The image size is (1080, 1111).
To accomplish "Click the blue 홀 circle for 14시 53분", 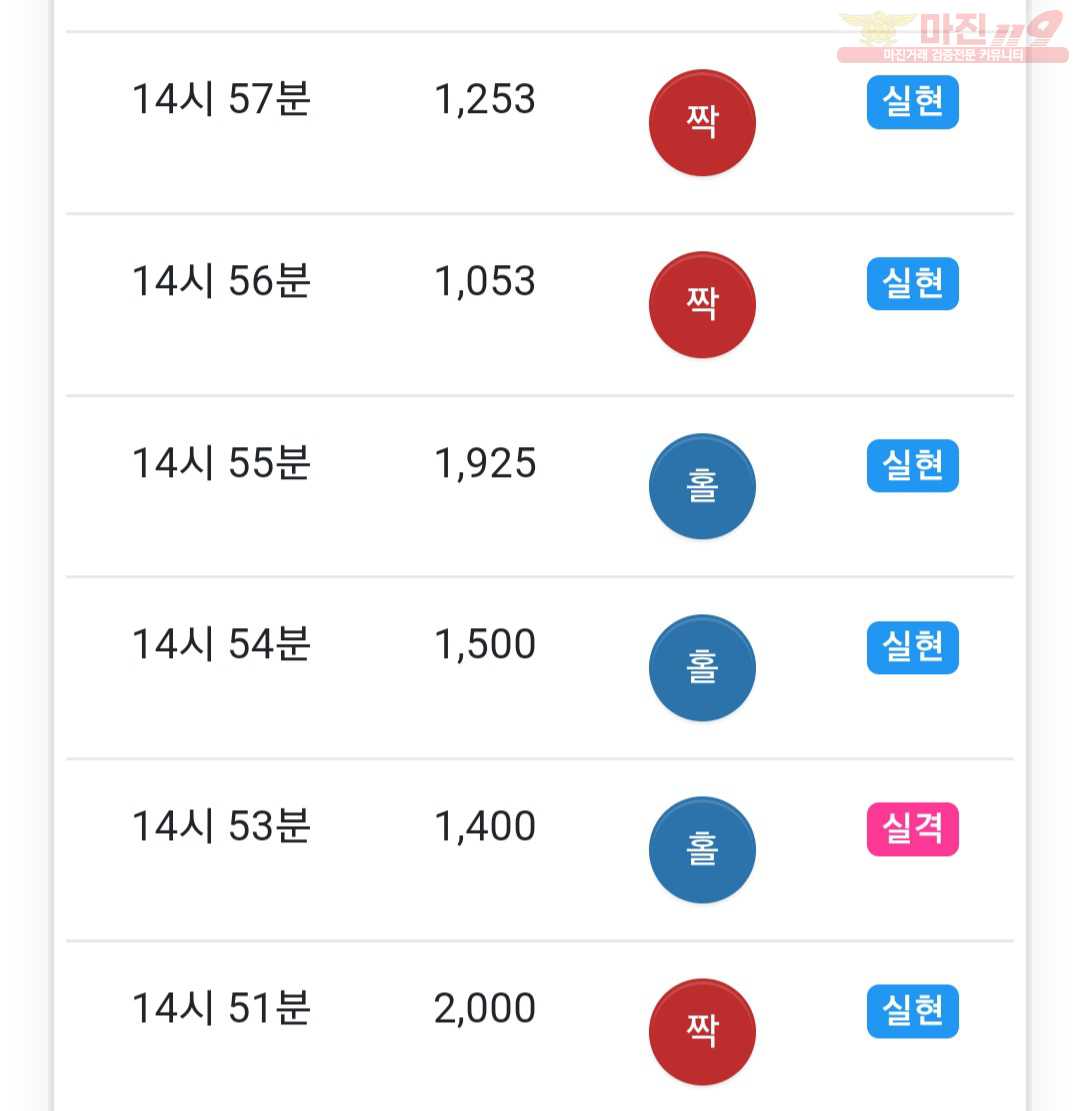I will click(702, 850).
